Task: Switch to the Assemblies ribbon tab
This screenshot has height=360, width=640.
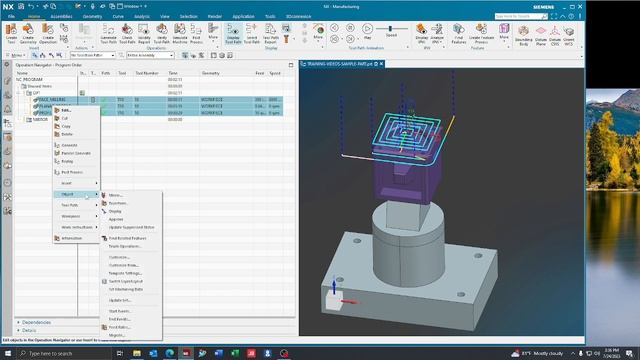Action: click(x=61, y=16)
